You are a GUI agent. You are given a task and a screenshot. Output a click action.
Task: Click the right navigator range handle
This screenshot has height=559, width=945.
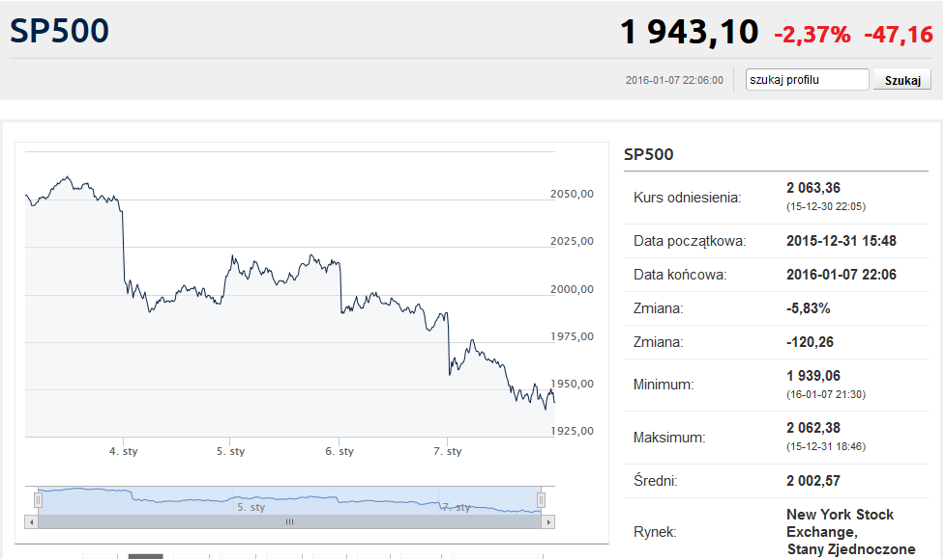(x=541, y=499)
